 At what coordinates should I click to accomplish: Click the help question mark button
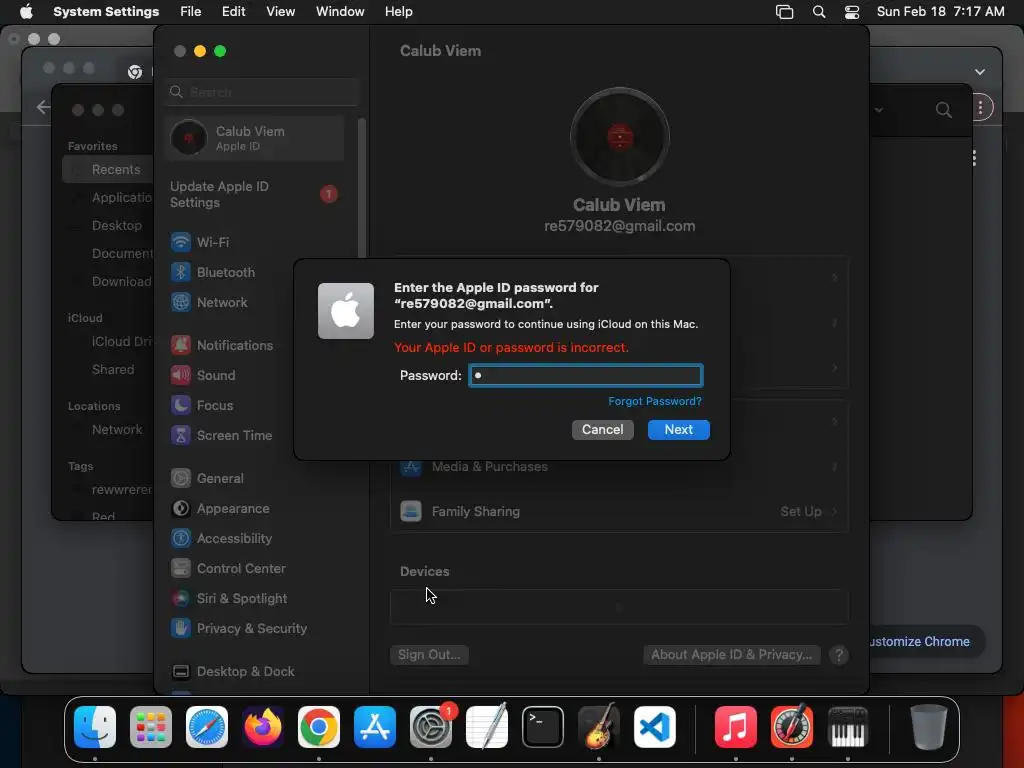(839, 655)
